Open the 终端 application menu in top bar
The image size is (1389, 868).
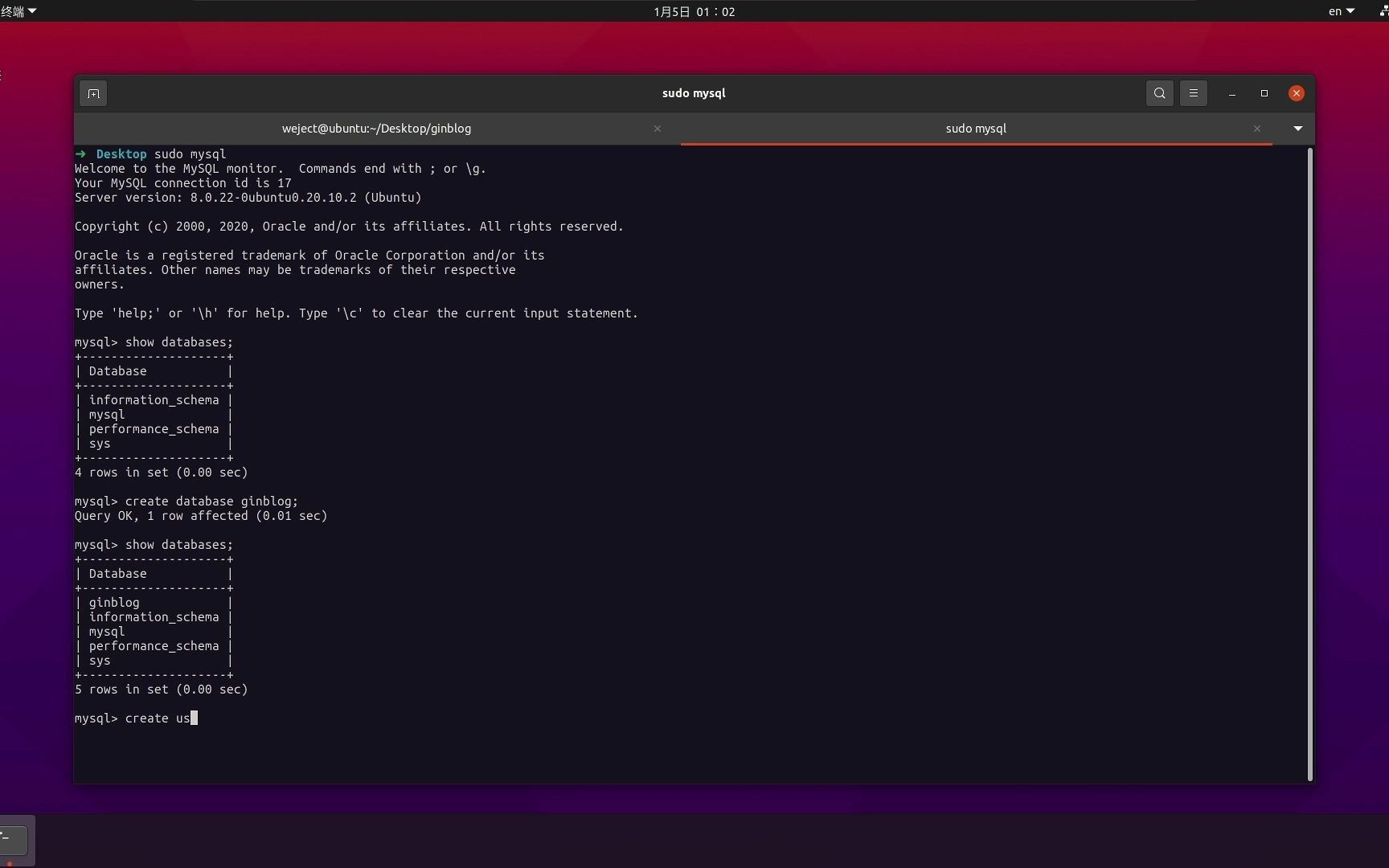pos(18,11)
